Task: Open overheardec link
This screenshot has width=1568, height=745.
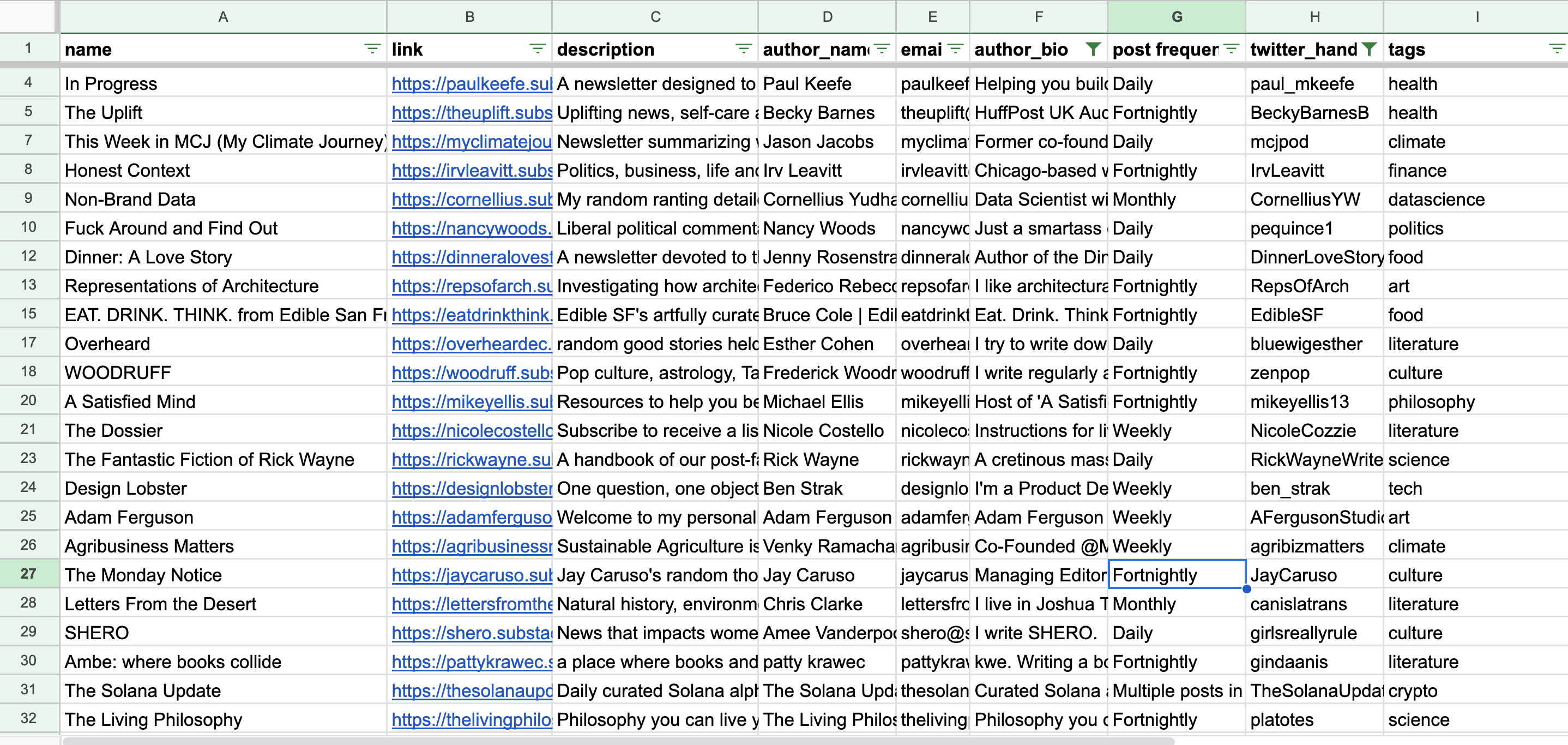Action: coord(471,344)
